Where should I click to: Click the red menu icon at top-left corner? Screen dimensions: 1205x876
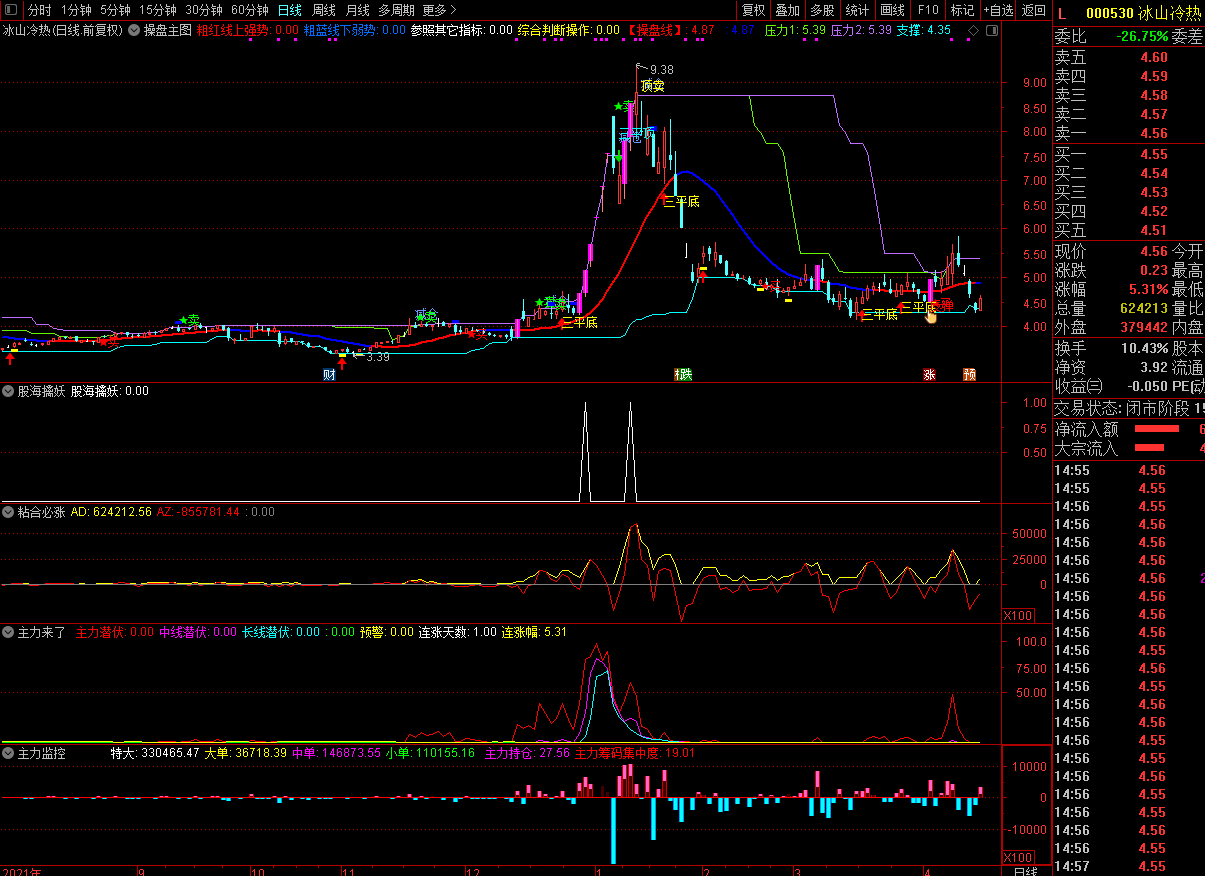11,10
